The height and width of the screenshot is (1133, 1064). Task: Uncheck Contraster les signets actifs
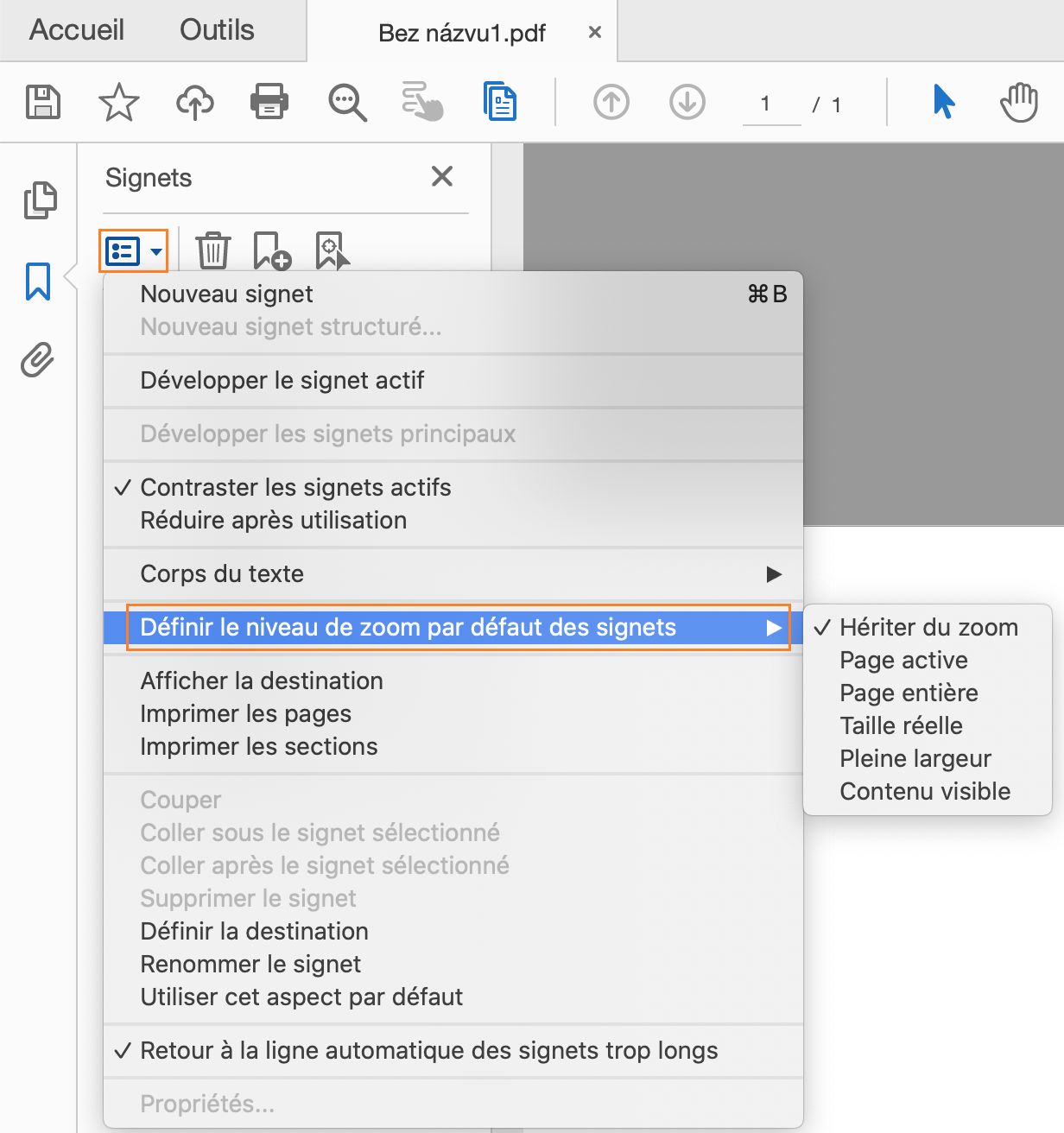pyautogui.click(x=295, y=487)
